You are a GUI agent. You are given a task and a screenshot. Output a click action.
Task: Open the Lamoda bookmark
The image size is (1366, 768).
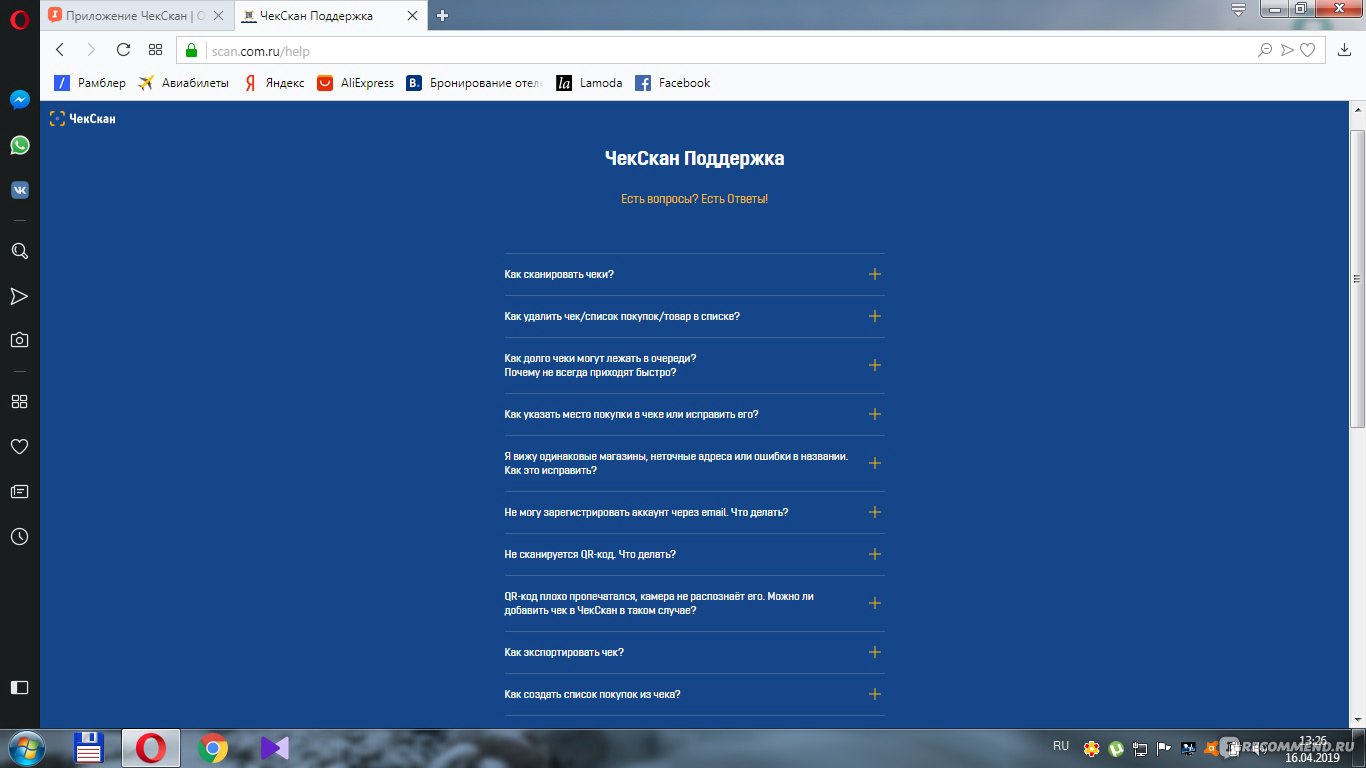pos(590,83)
